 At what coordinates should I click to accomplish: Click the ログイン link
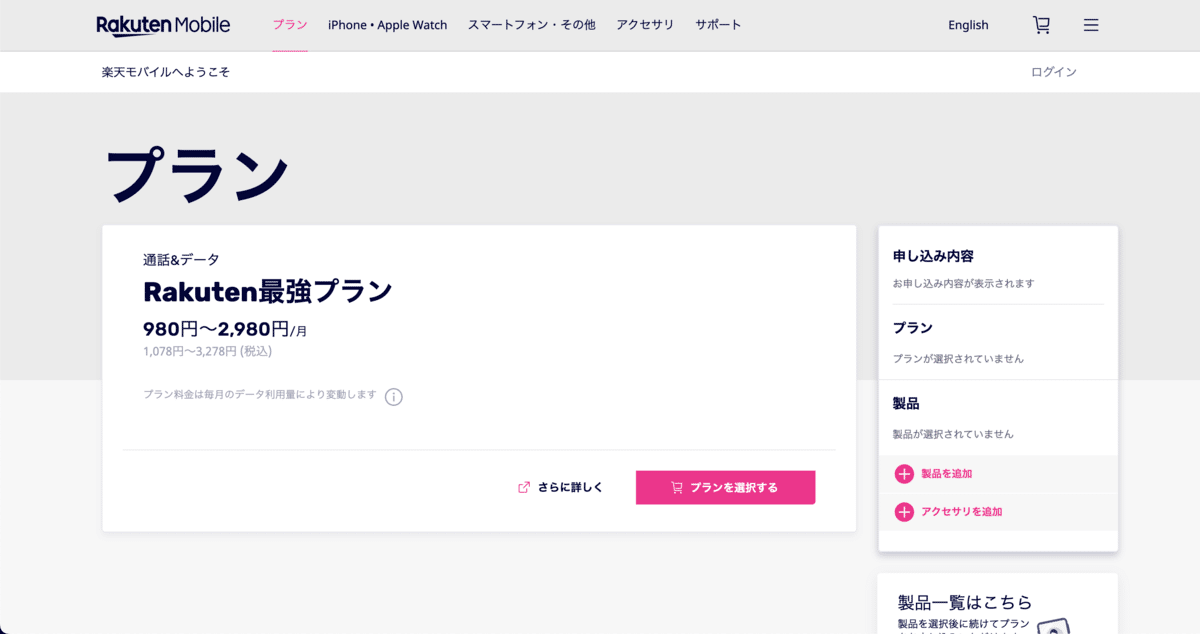[x=1054, y=72]
